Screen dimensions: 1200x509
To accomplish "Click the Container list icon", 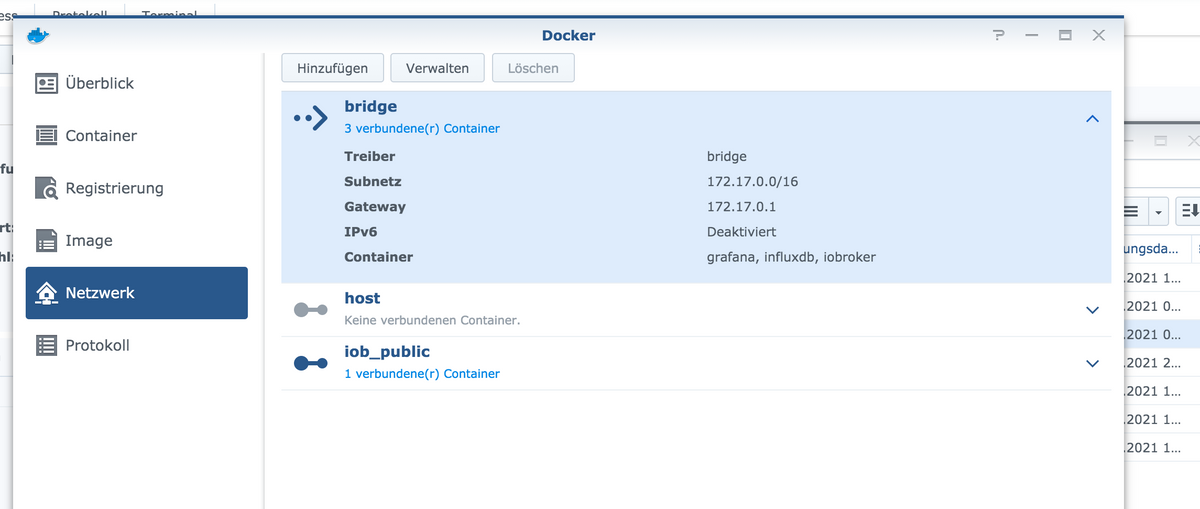I will 46,136.
